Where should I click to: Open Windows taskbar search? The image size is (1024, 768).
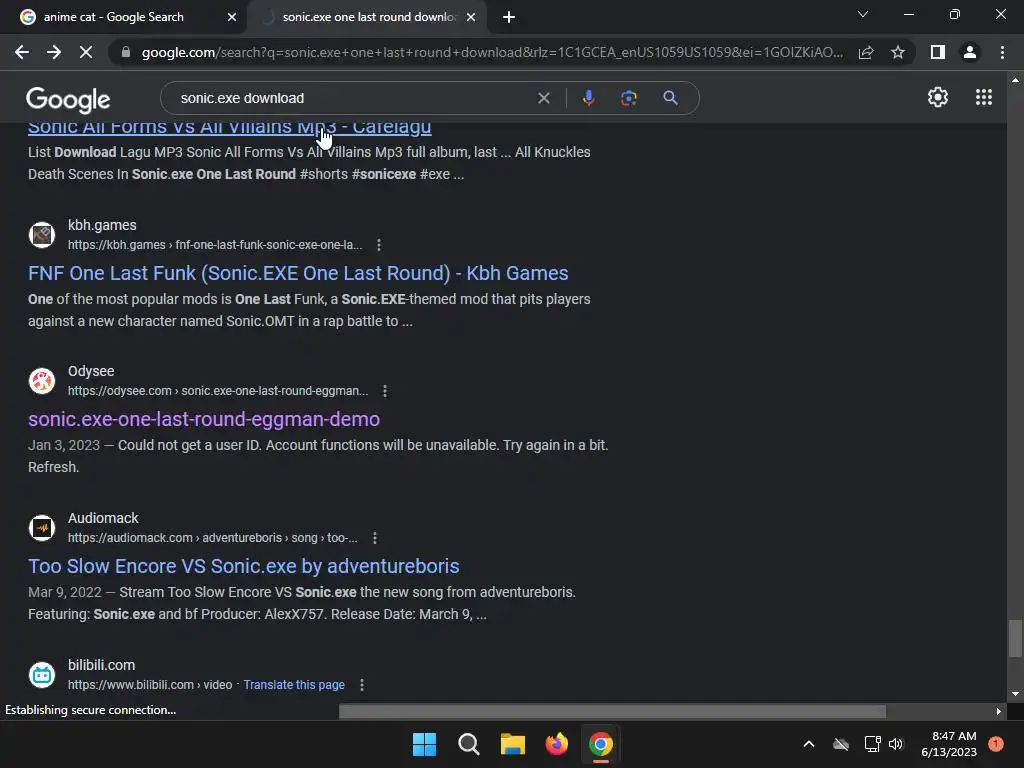point(469,744)
